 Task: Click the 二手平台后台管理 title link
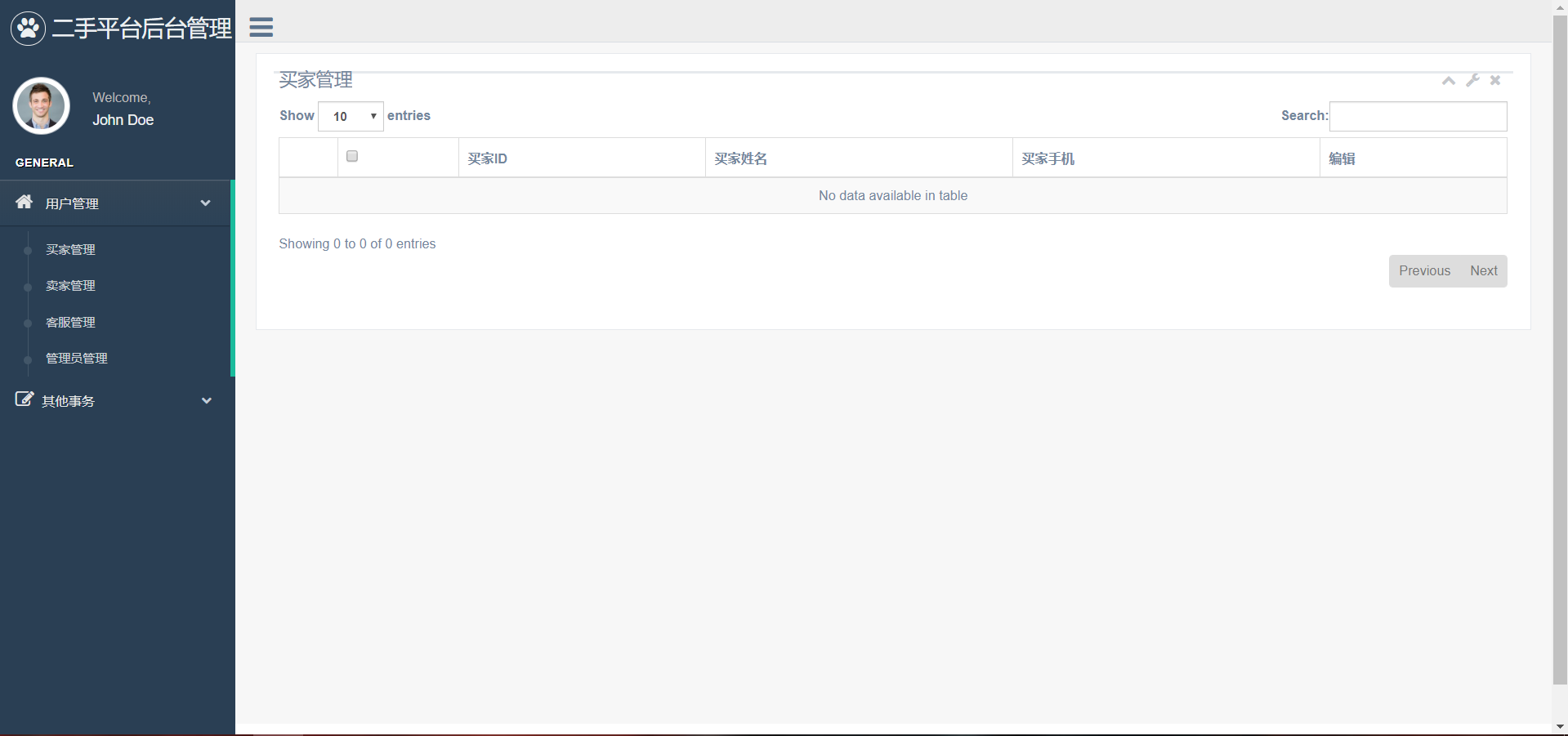[141, 29]
